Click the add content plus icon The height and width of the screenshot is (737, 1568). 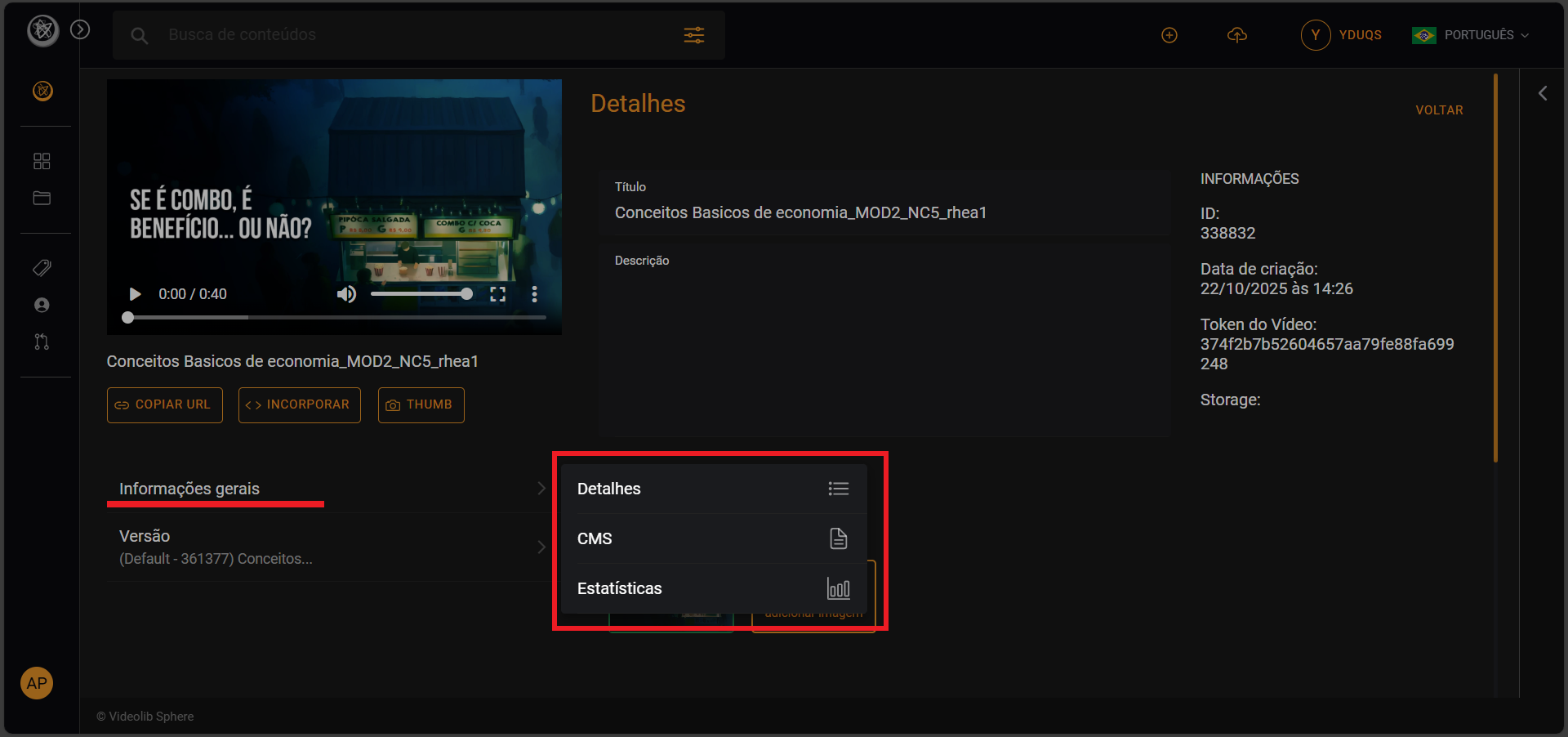[1169, 35]
